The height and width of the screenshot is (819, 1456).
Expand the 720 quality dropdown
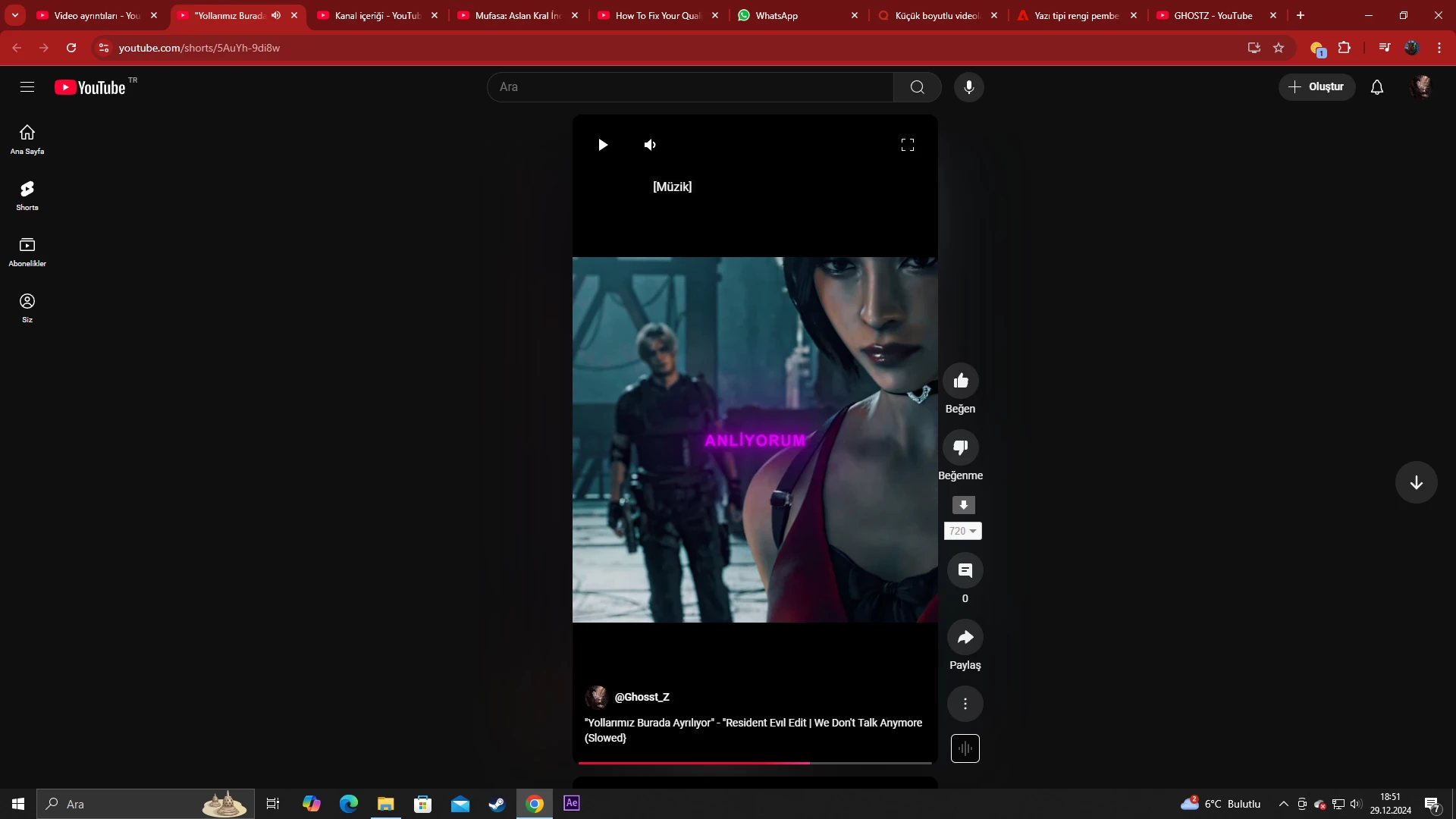962,531
